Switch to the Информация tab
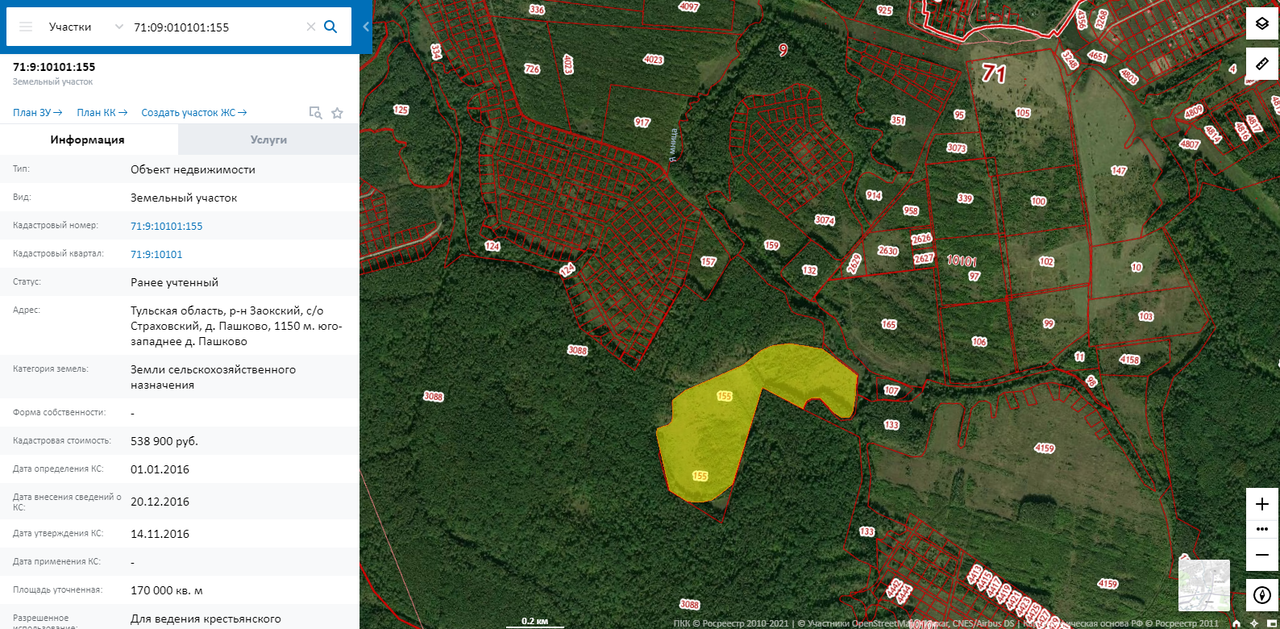 pyautogui.click(x=88, y=140)
